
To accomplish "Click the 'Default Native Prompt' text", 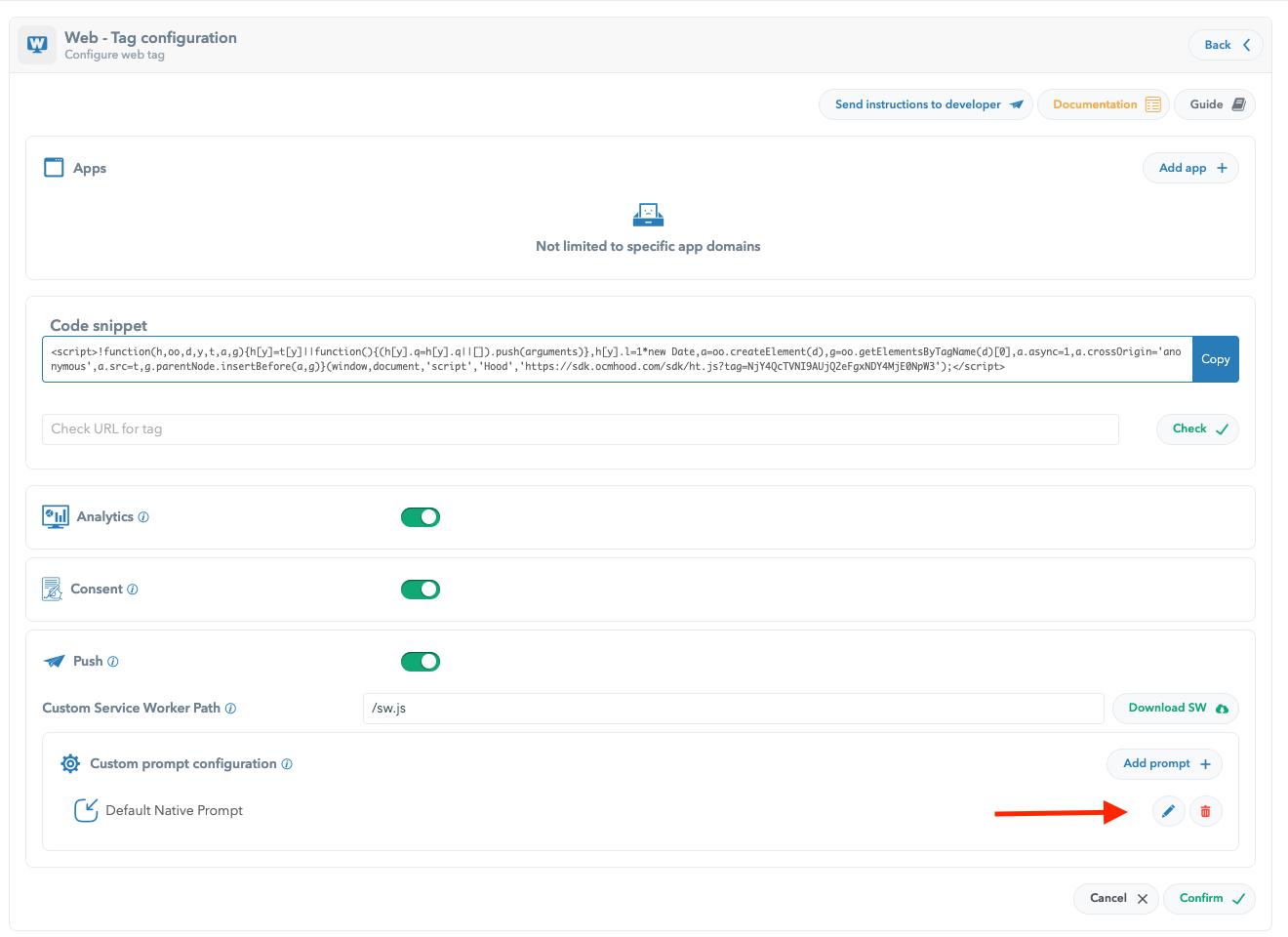I will pyautogui.click(x=174, y=811).
